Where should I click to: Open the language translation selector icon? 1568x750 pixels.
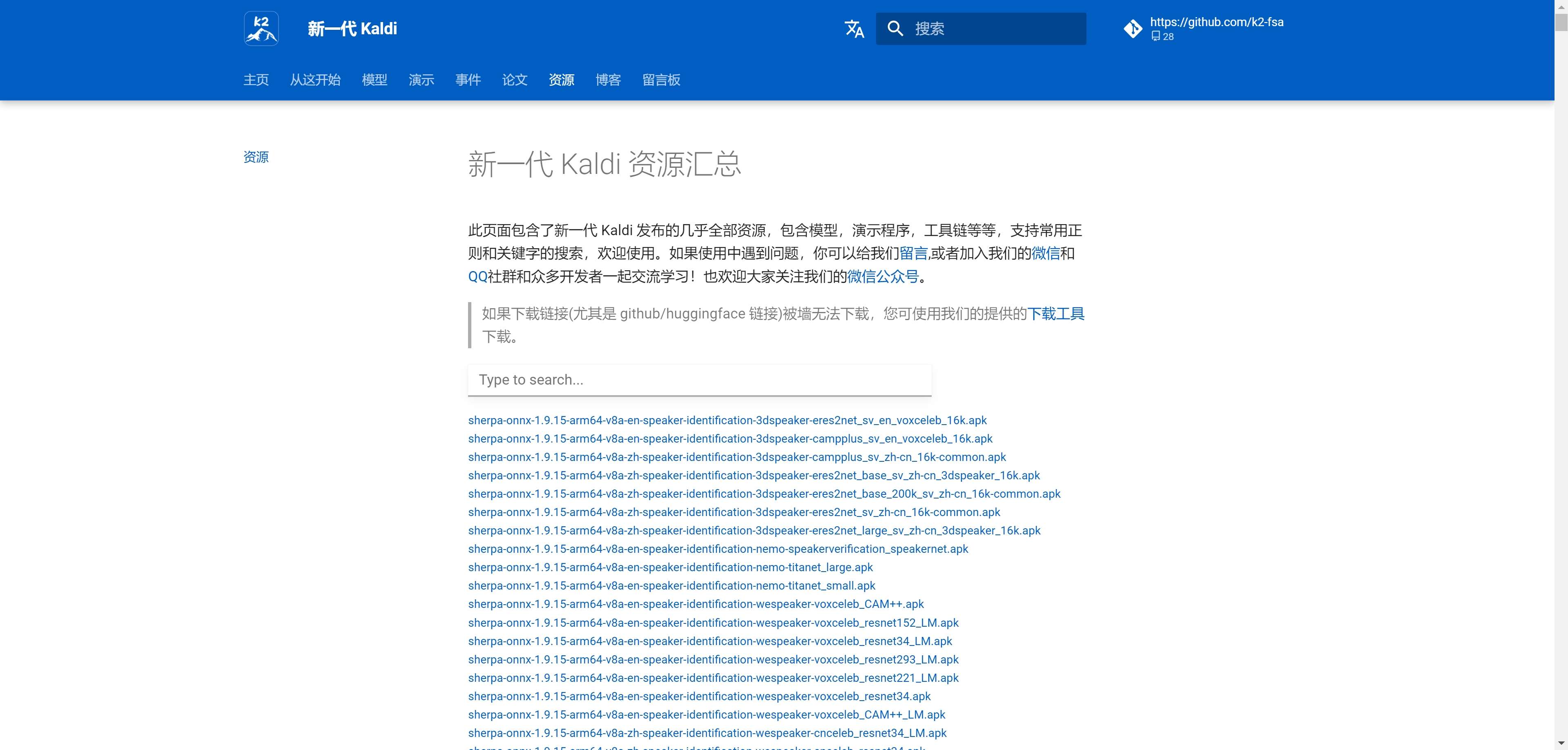point(854,29)
